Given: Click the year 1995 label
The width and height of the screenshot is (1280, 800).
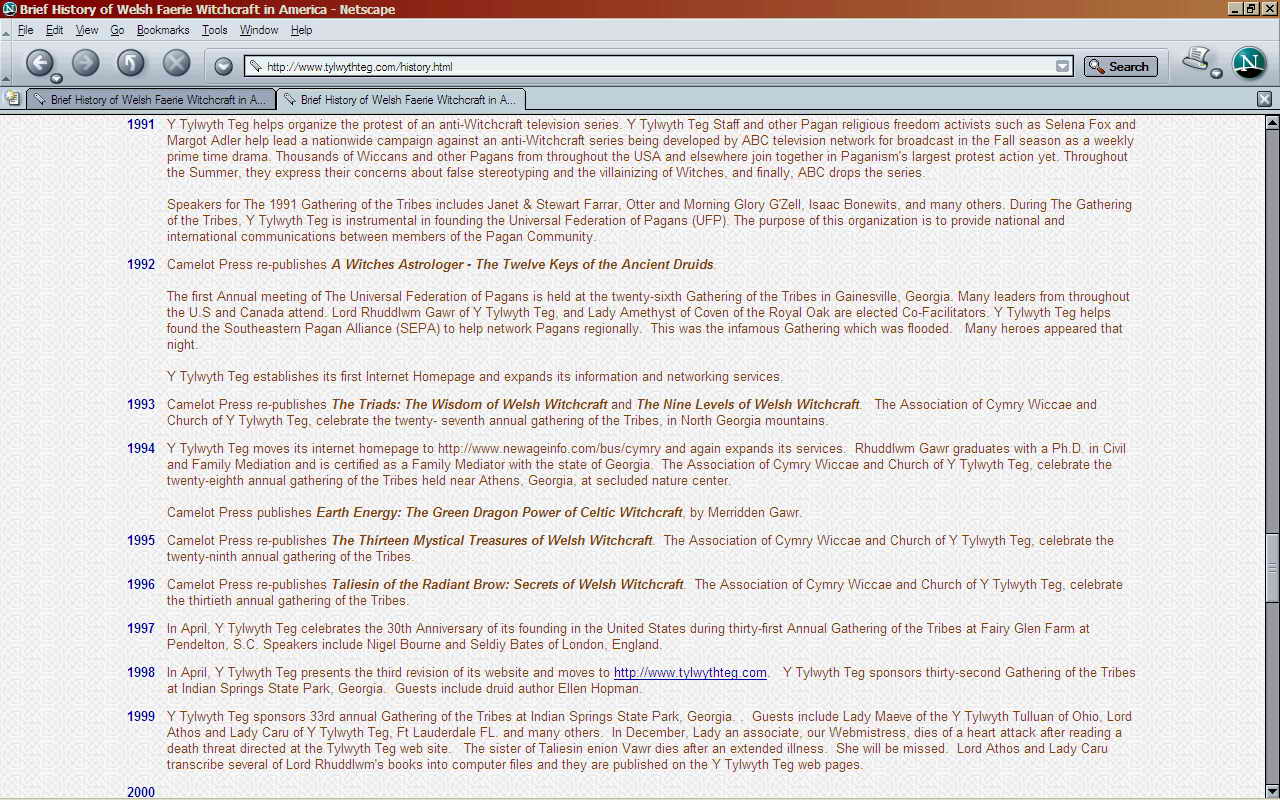Looking at the screenshot, I should [141, 541].
